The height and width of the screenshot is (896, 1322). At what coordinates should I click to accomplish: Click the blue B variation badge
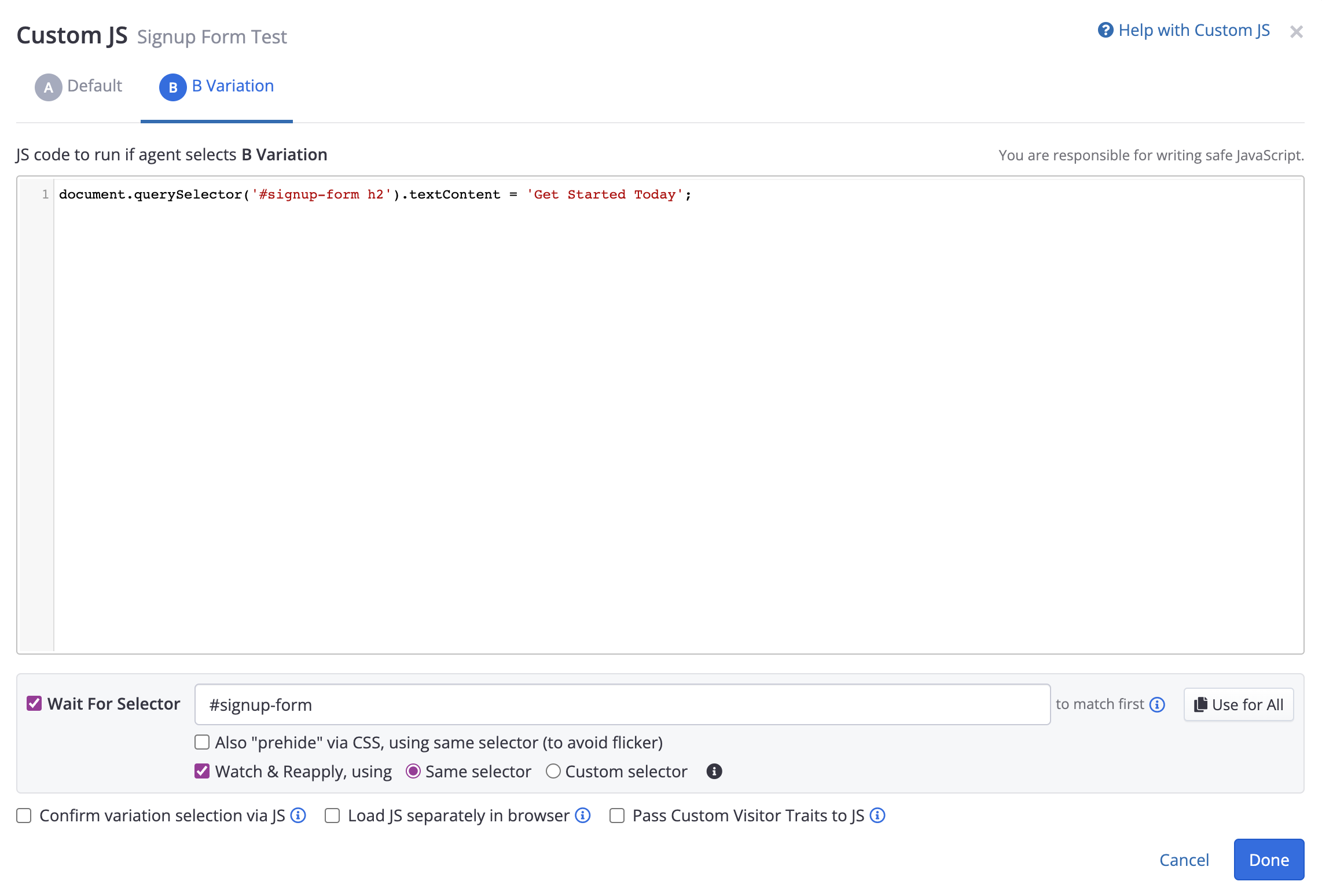(x=172, y=87)
